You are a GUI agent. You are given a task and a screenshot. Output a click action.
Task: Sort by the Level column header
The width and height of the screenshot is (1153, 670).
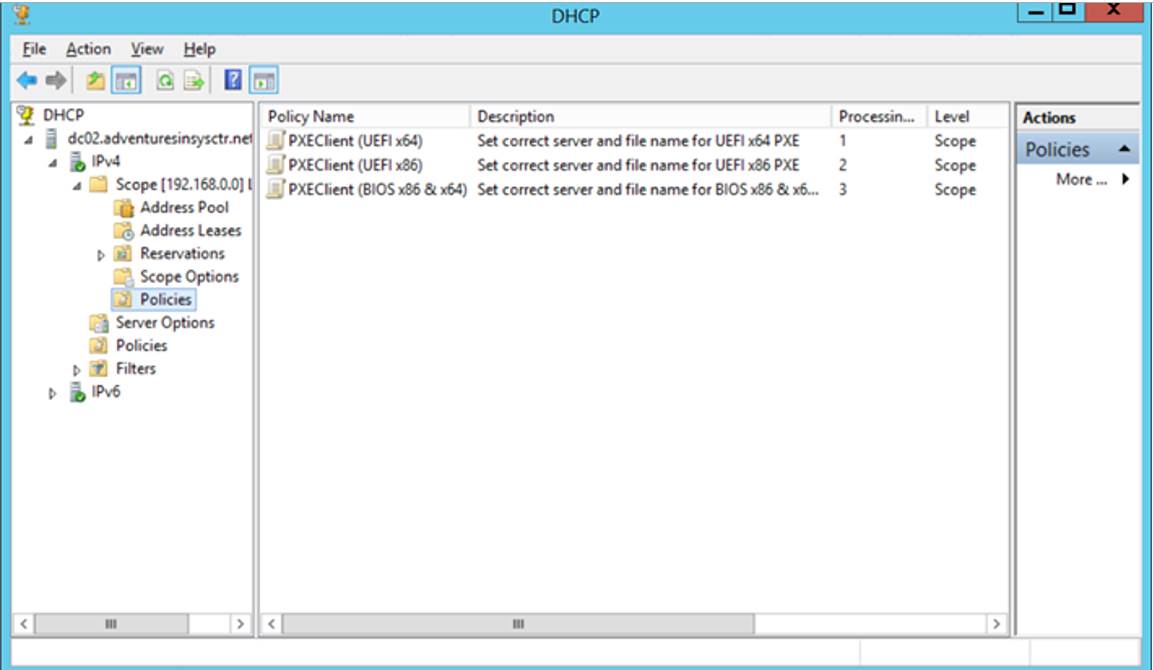tap(968, 116)
